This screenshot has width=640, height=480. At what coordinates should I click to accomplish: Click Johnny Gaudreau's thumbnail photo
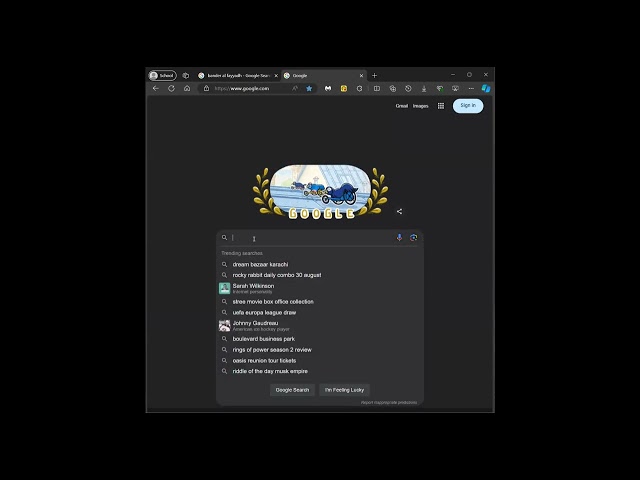pyautogui.click(x=224, y=326)
